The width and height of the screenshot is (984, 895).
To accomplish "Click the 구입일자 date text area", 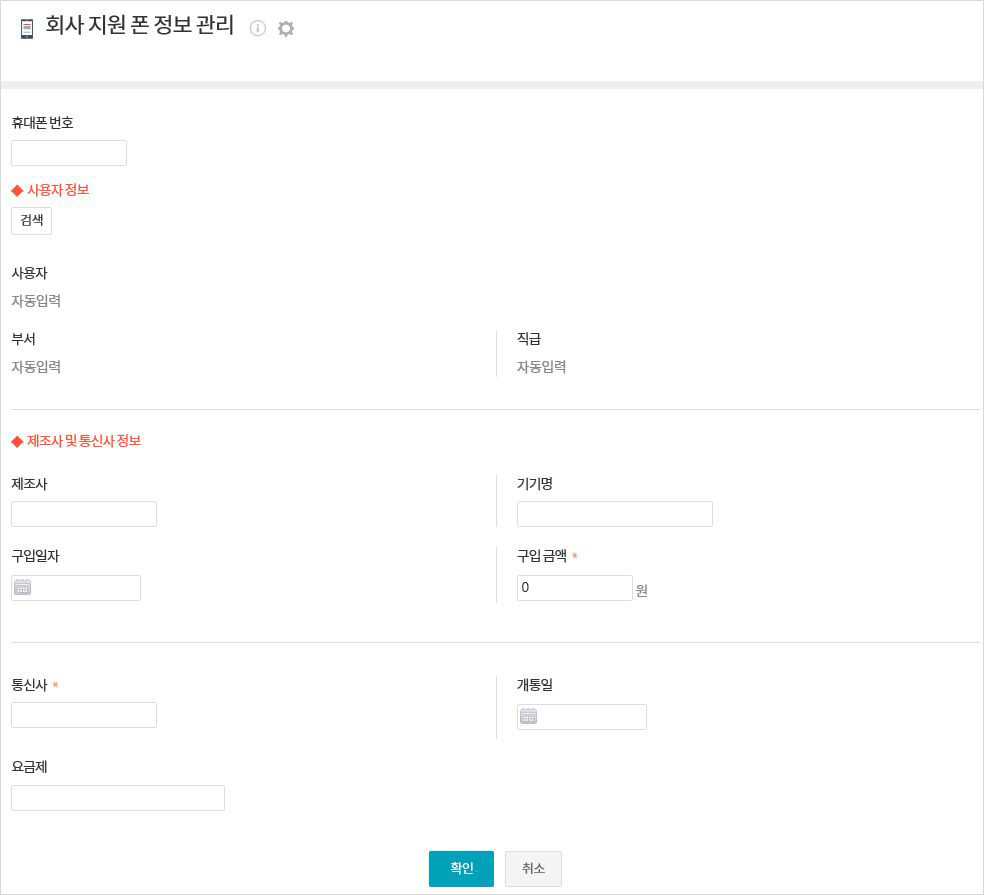I will coord(86,588).
